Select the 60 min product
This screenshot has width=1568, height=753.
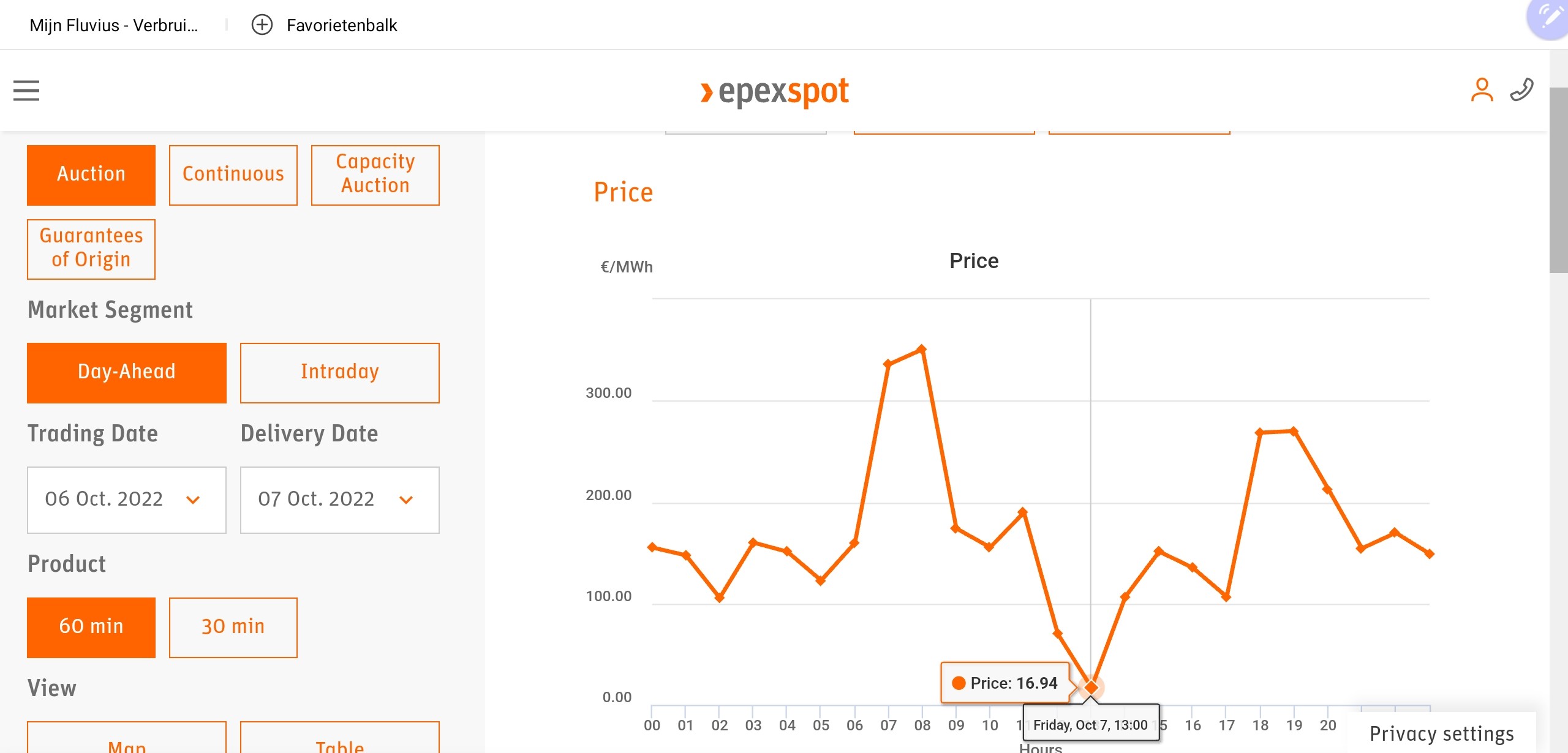[91, 627]
